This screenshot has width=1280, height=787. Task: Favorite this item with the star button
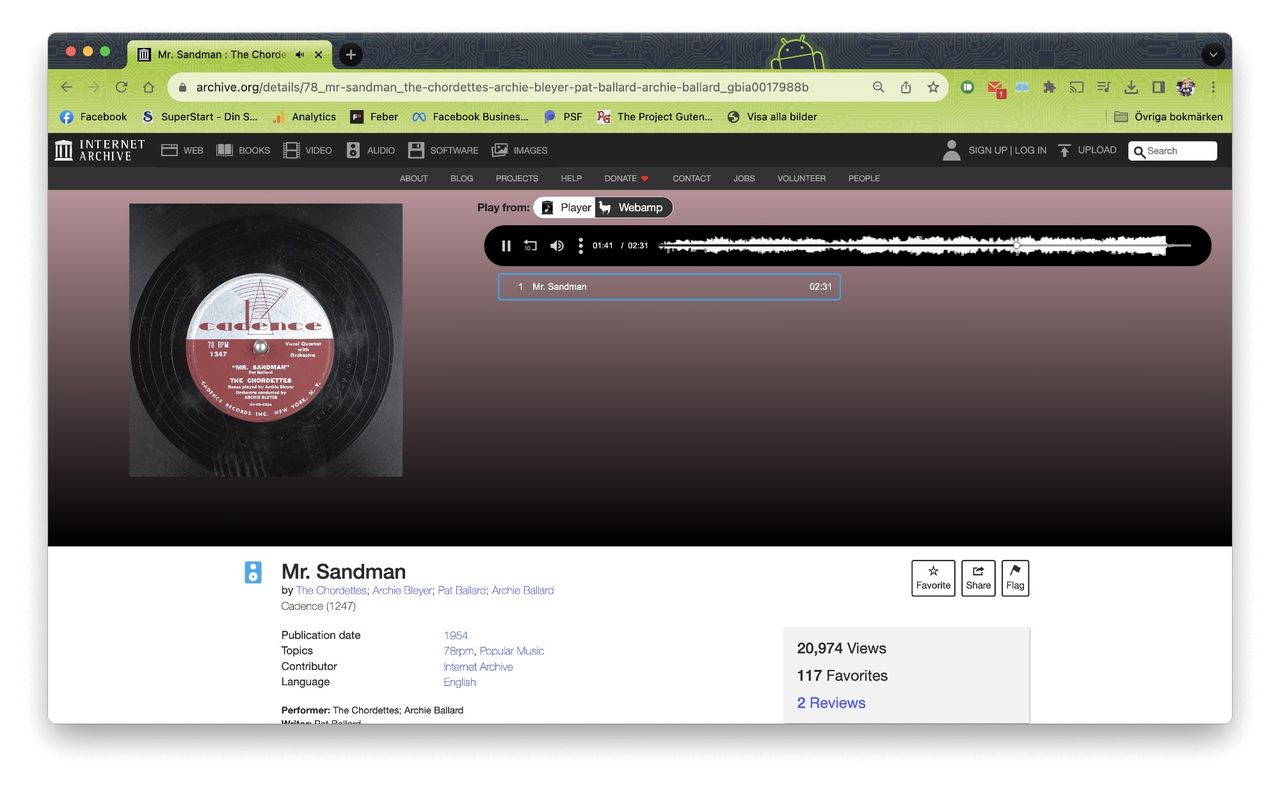coord(933,578)
